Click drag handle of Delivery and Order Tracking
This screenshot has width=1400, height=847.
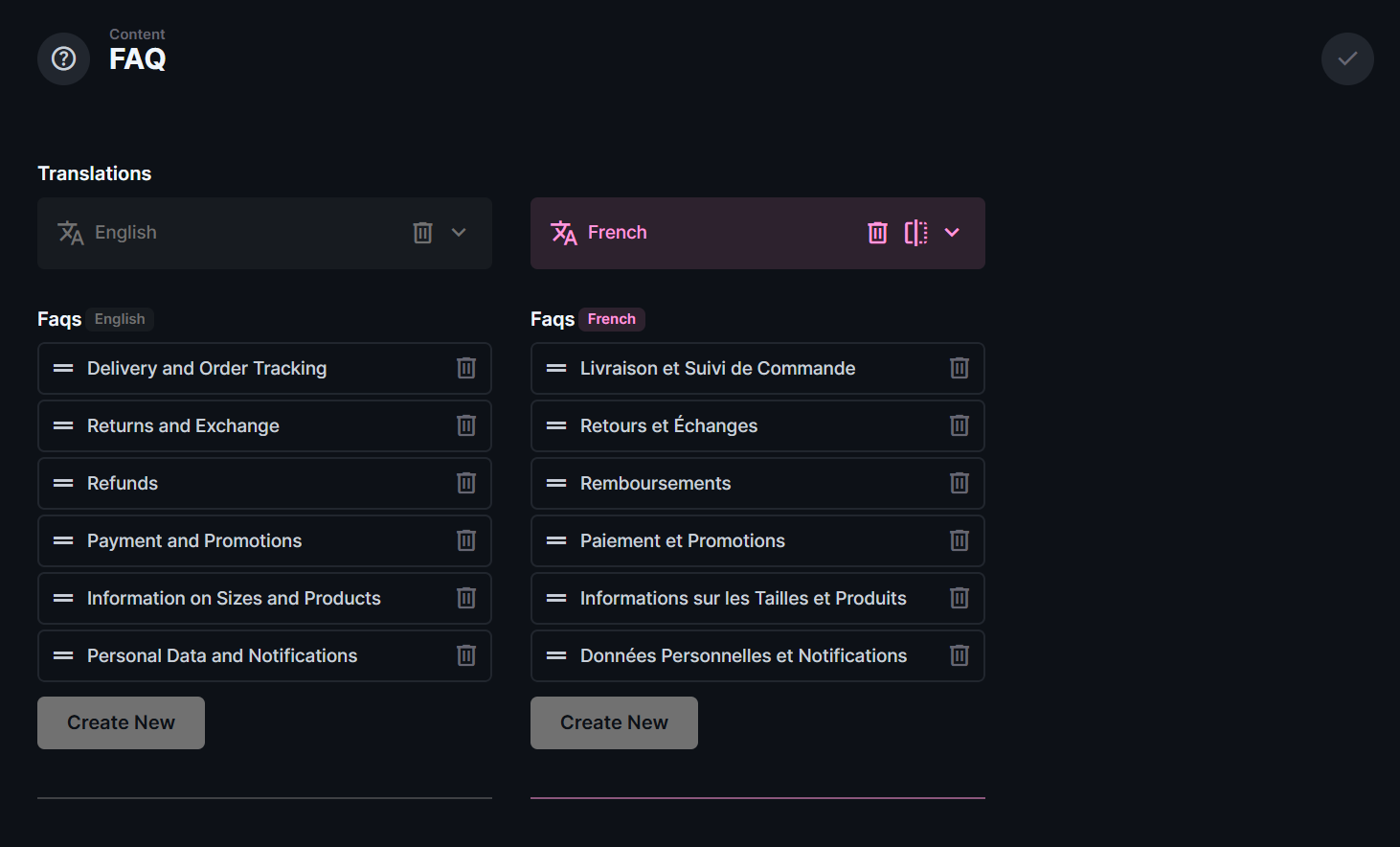63,368
